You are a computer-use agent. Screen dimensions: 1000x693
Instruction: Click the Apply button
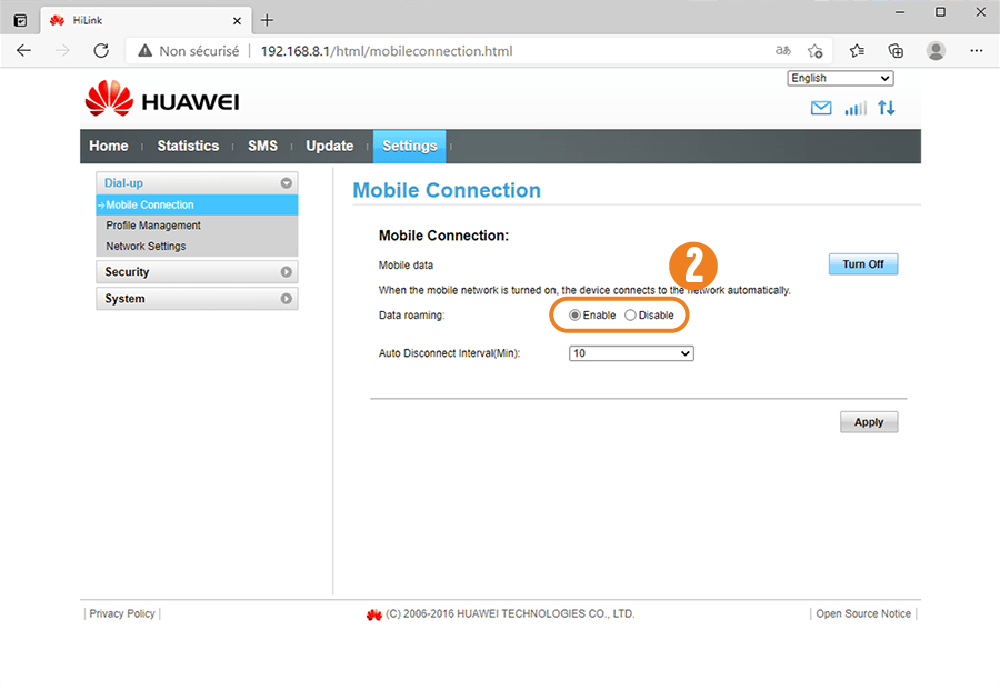pyautogui.click(x=869, y=422)
